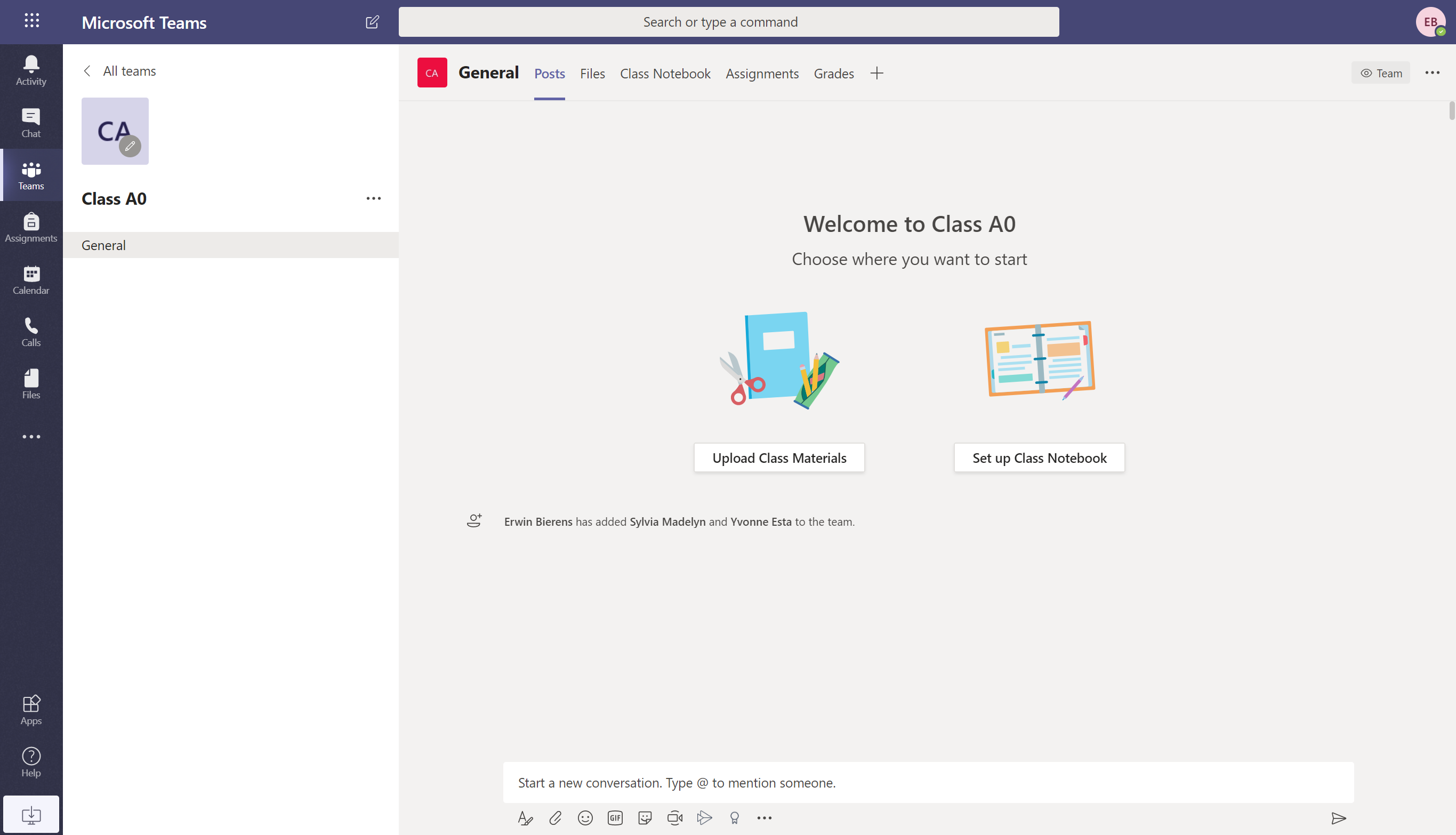Click Set up Class Notebook button
Viewport: 1456px width, 835px height.
point(1039,457)
